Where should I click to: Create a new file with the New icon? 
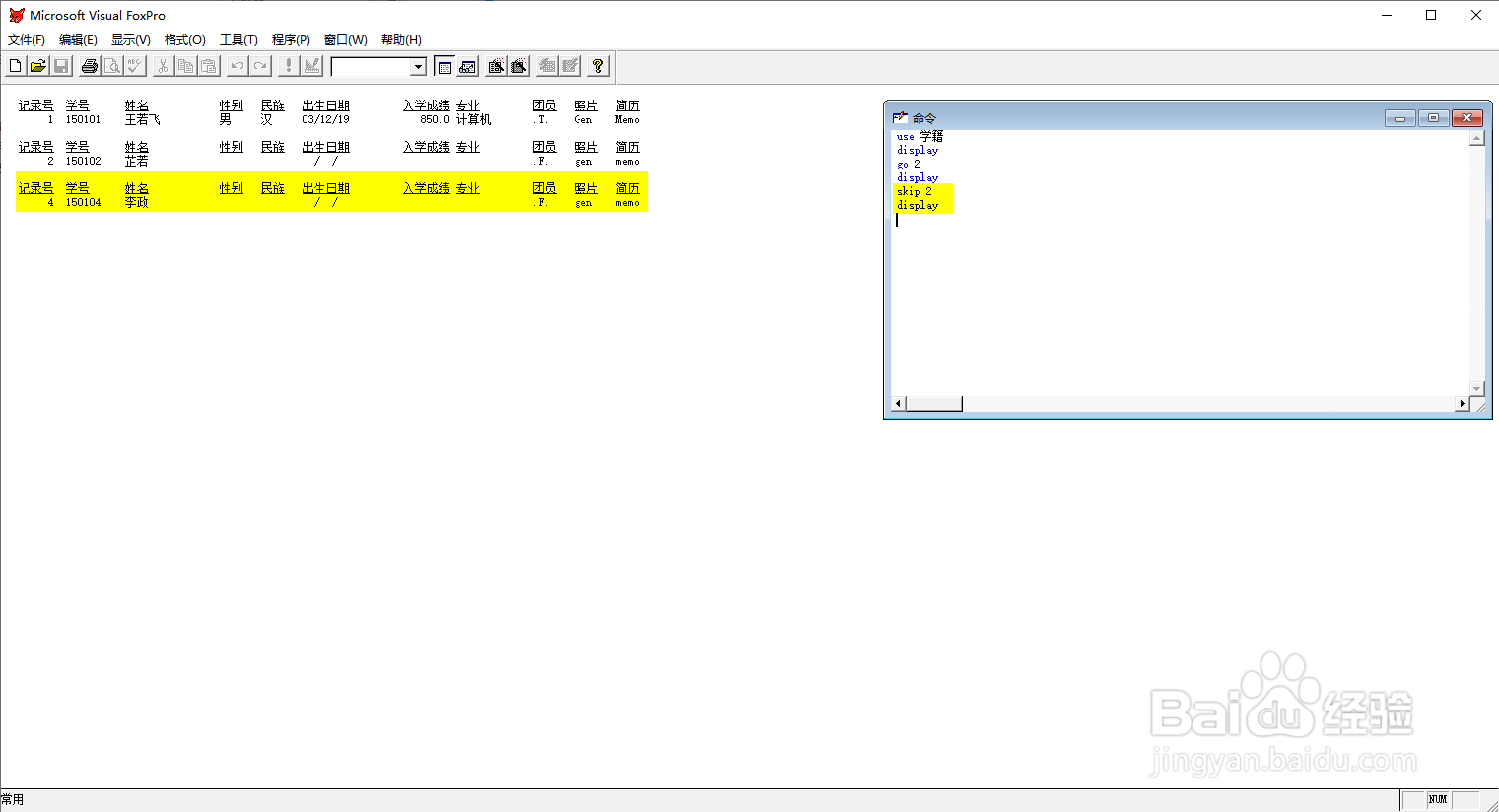click(15, 66)
